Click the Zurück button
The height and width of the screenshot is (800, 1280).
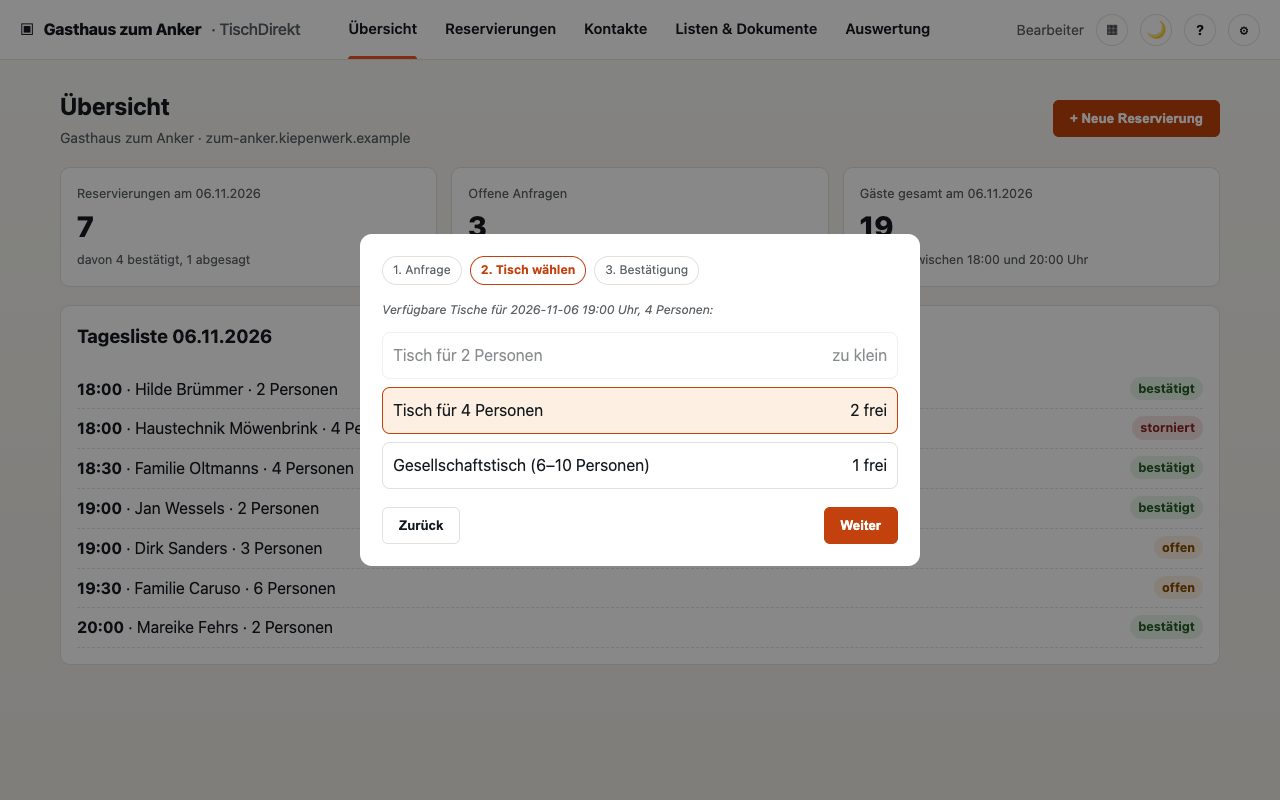421,526
